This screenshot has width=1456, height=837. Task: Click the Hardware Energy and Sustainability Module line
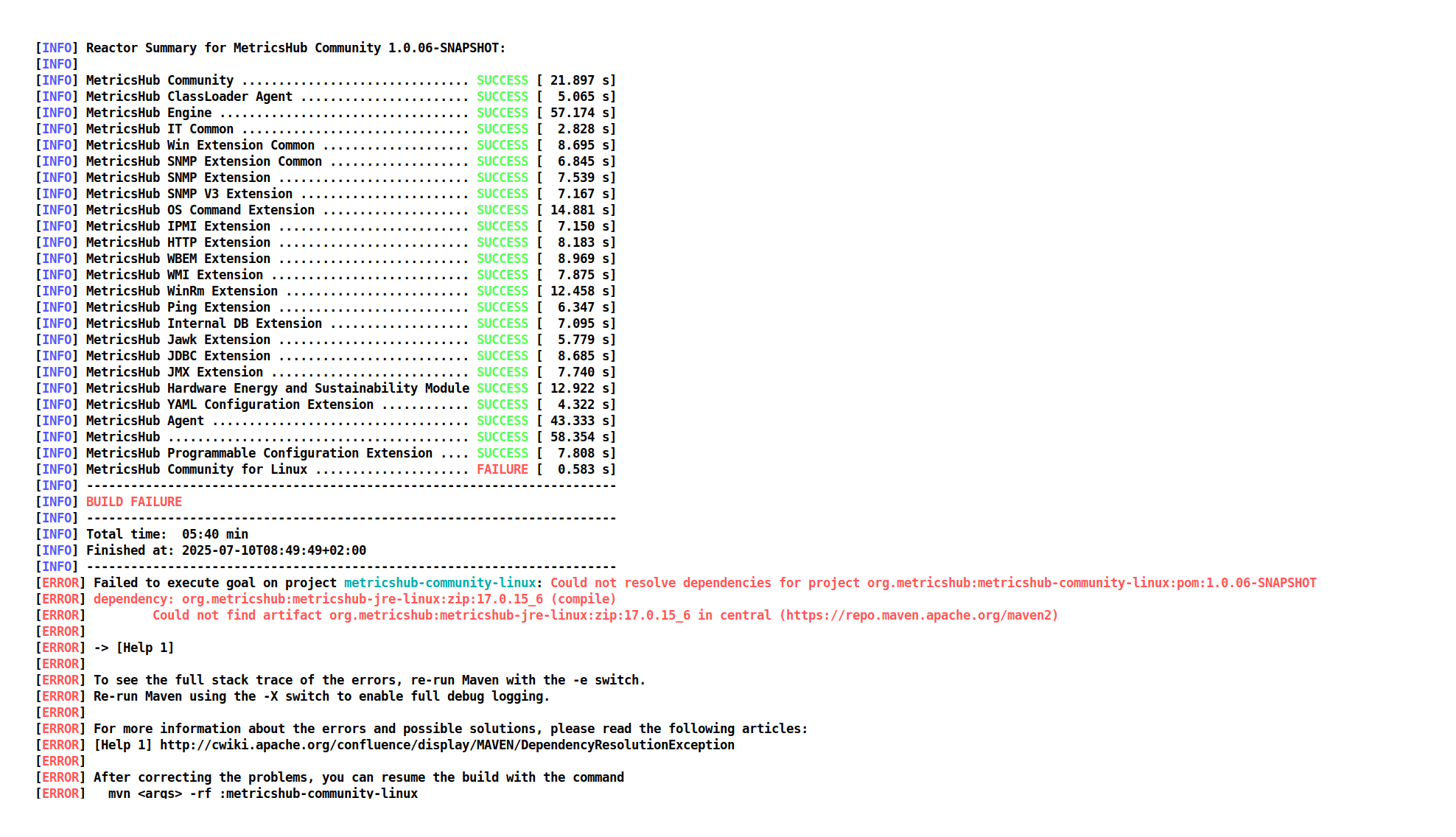click(318, 388)
